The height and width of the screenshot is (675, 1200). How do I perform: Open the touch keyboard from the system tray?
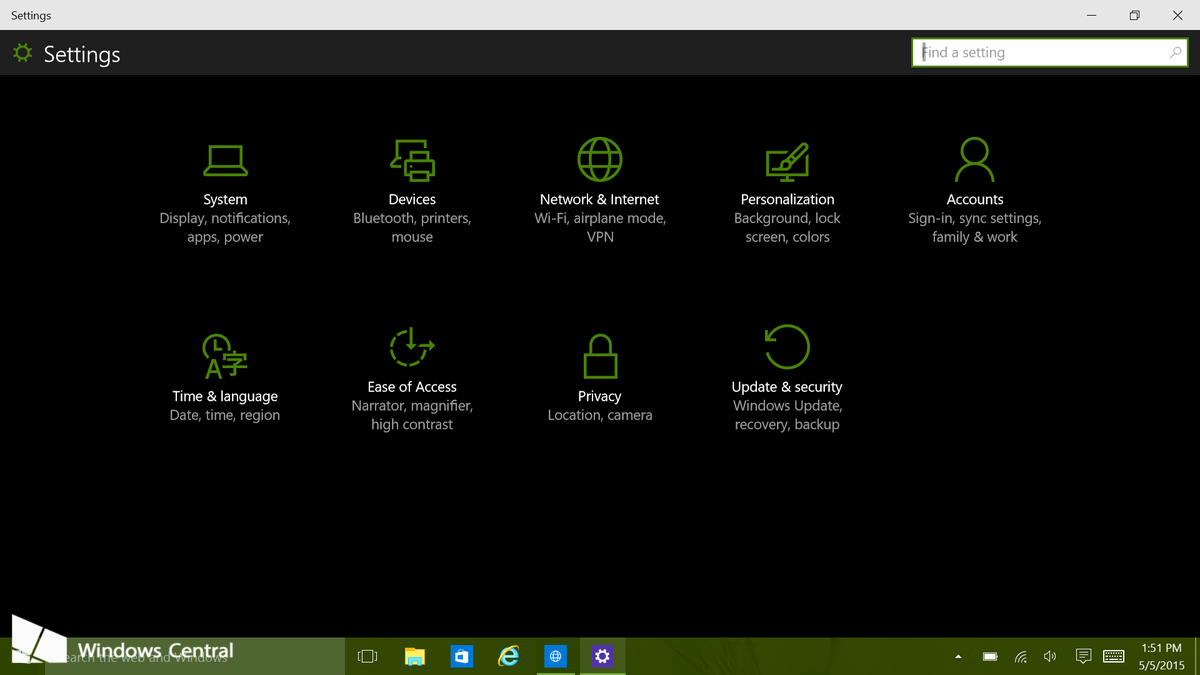pyautogui.click(x=1114, y=656)
